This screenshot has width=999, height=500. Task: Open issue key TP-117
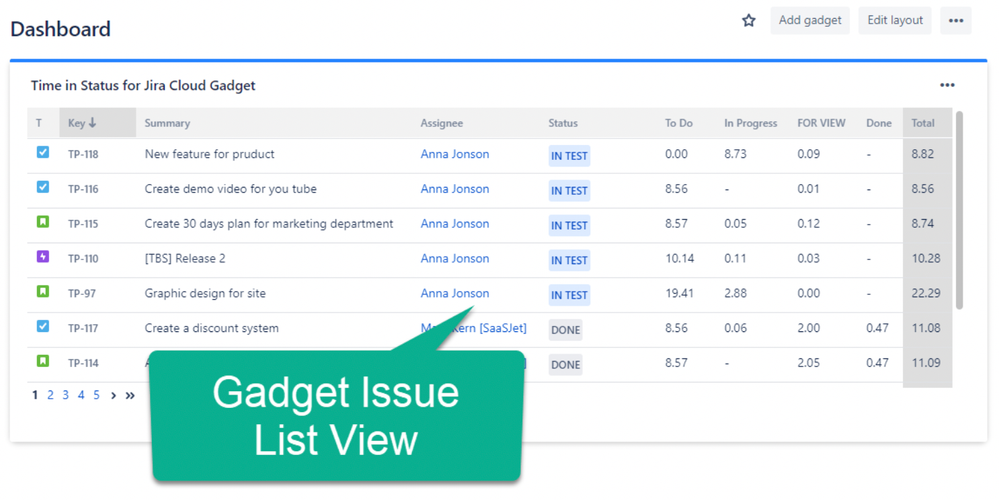click(83, 328)
